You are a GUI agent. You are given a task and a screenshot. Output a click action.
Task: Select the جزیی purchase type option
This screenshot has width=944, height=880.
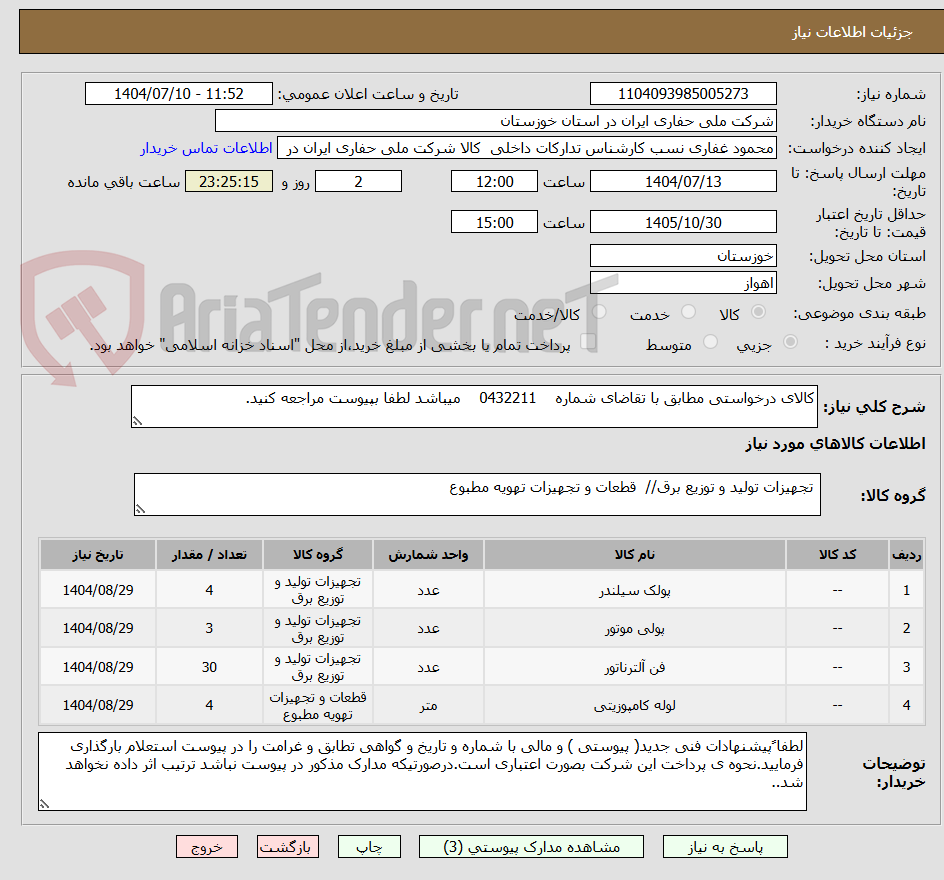(789, 342)
